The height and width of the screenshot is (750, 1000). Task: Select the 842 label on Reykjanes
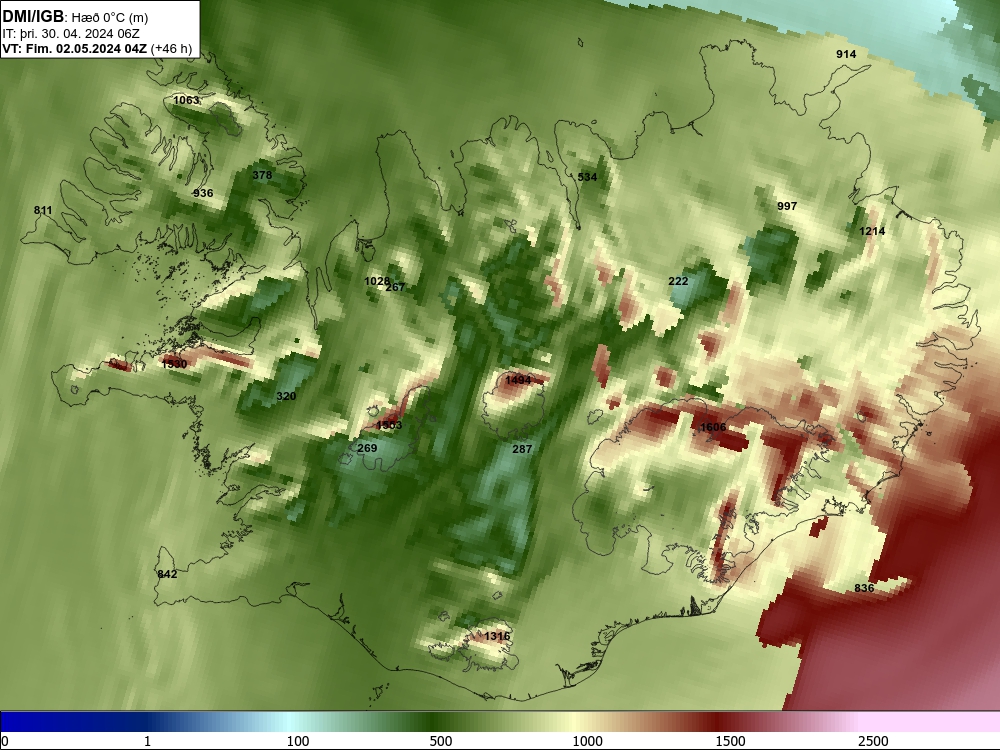click(x=167, y=574)
